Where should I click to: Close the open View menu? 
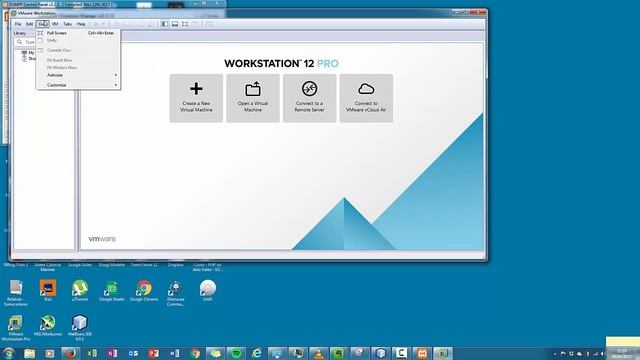click(x=42, y=24)
